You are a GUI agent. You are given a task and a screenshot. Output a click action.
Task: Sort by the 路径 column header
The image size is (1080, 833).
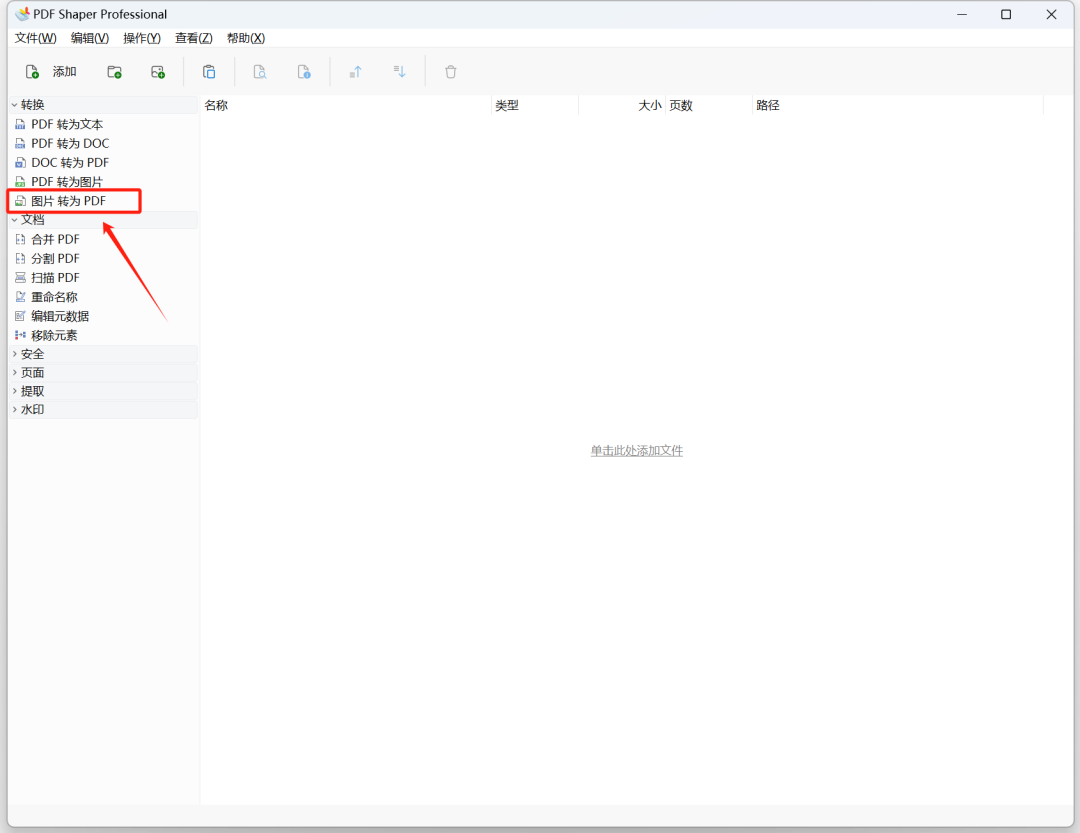pyautogui.click(x=898, y=105)
